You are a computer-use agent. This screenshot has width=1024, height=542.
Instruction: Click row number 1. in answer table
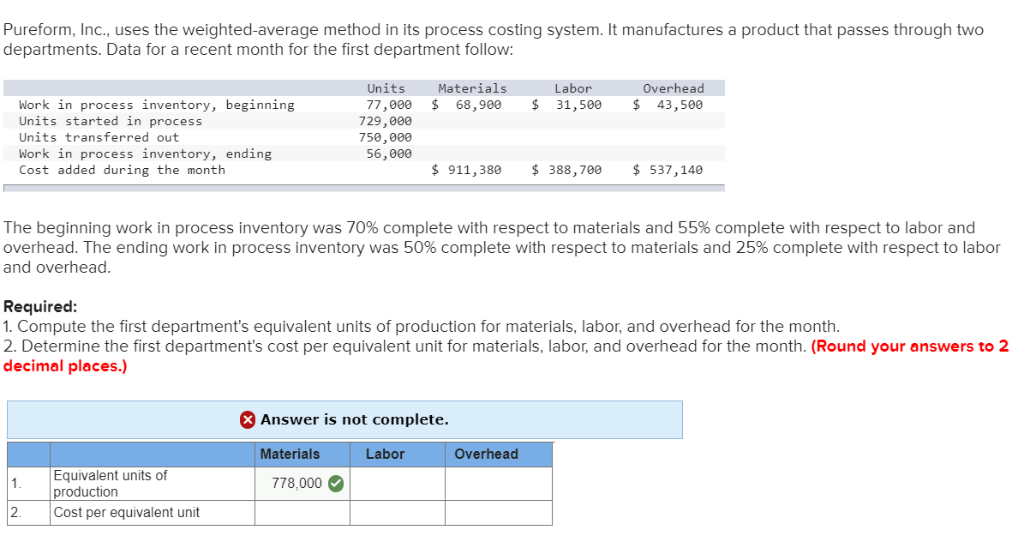pyautogui.click(x=16, y=484)
